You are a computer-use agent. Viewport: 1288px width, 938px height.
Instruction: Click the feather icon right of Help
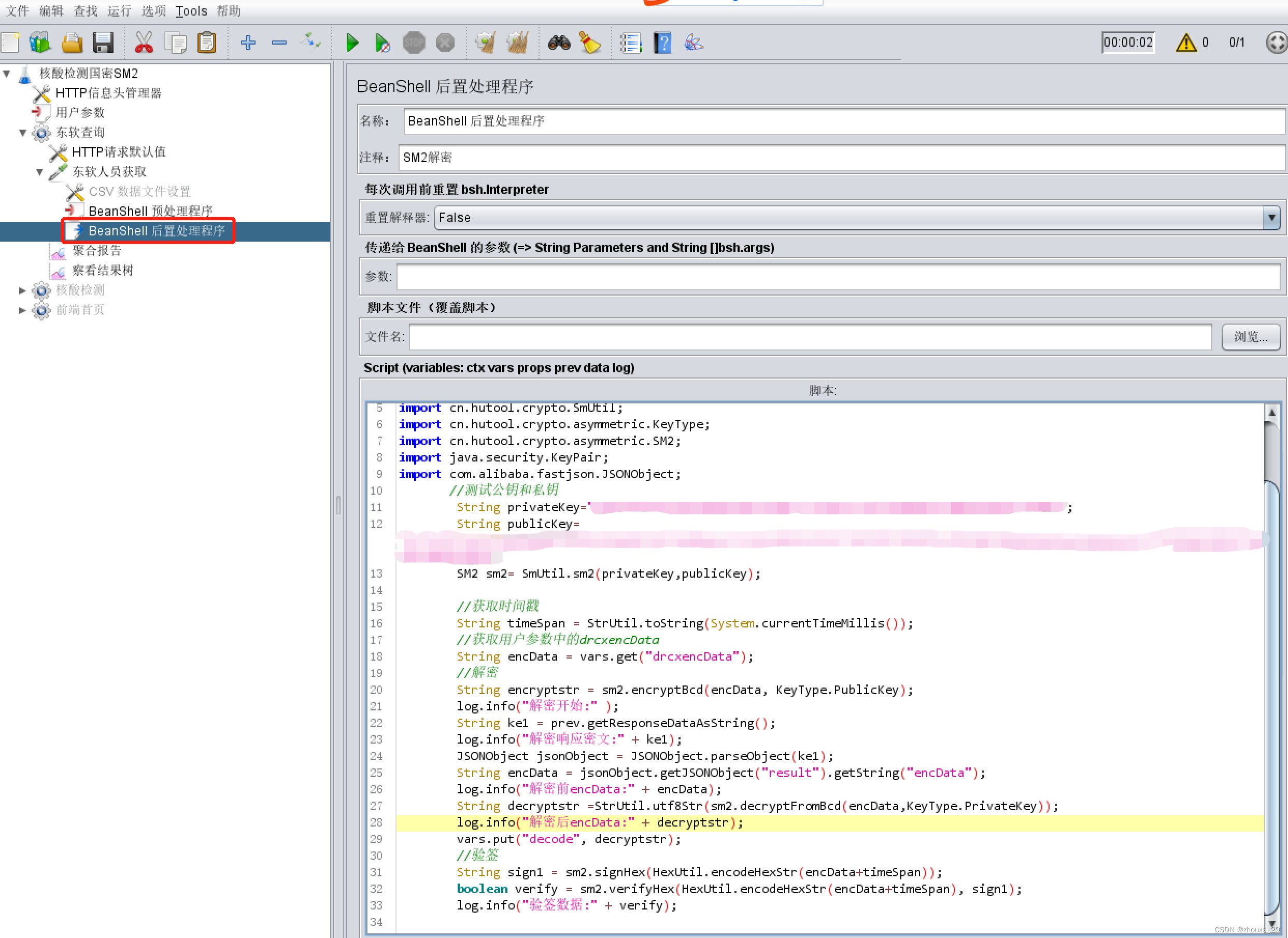click(x=693, y=43)
